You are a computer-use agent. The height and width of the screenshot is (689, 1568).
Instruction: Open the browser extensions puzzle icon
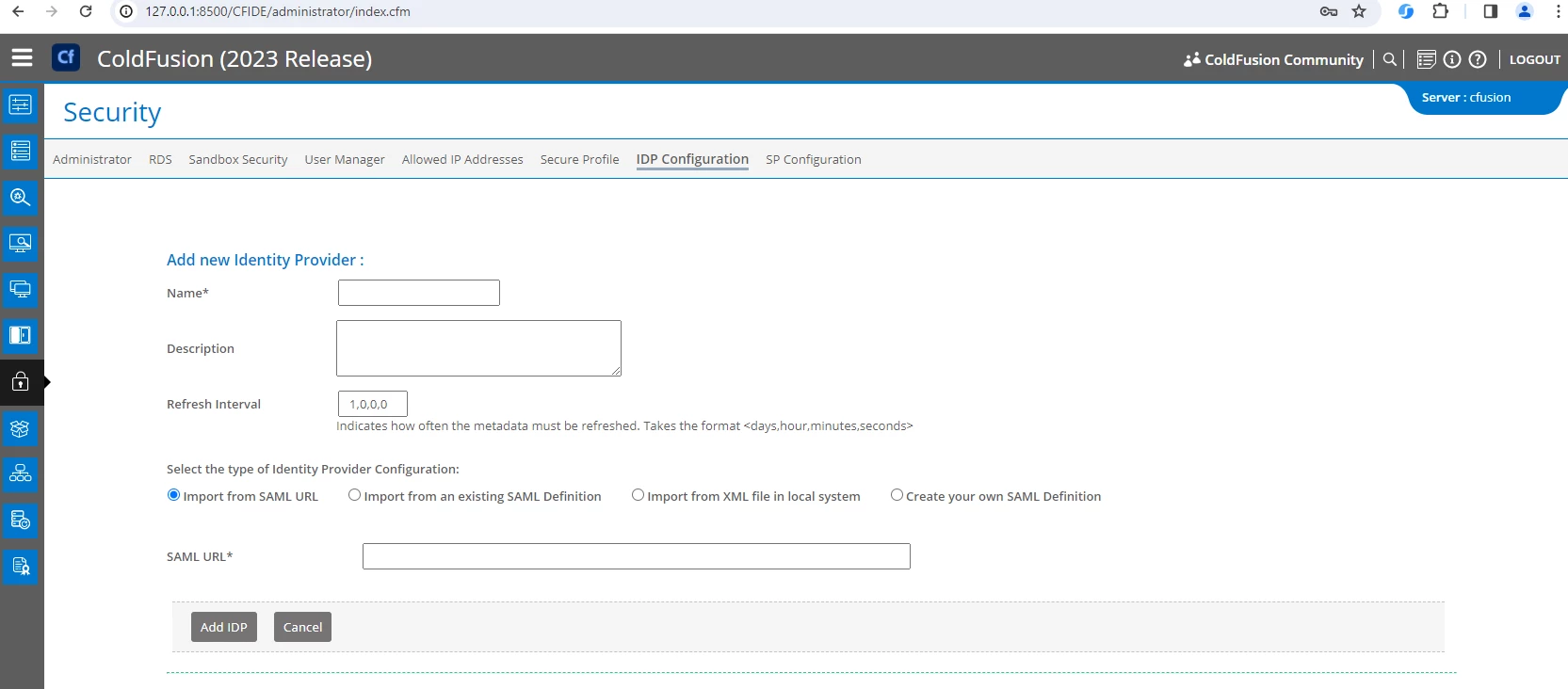click(x=1440, y=11)
